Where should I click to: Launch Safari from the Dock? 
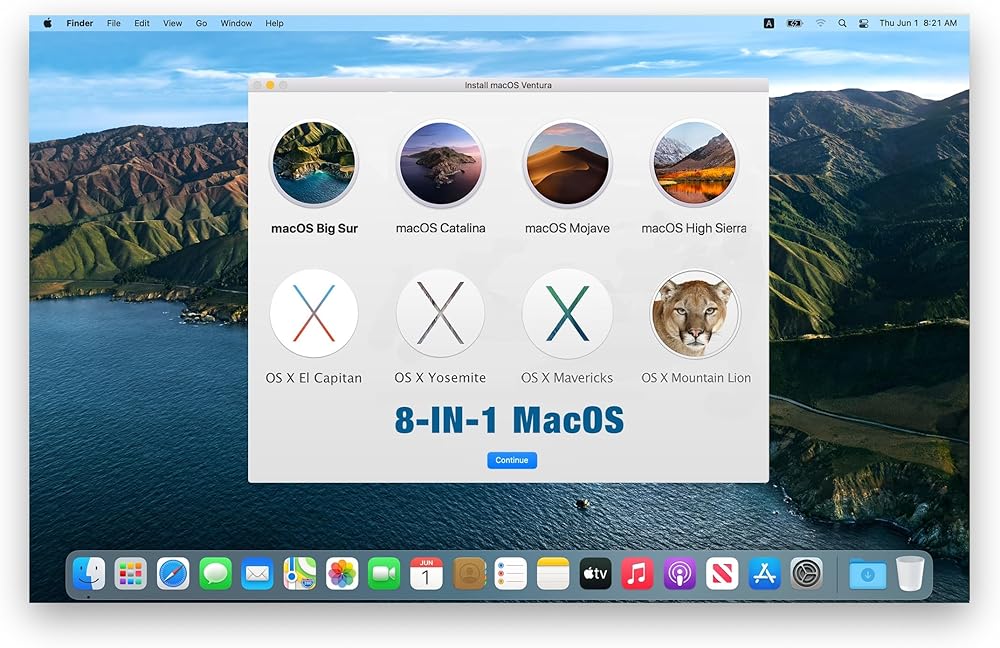pyautogui.click(x=173, y=573)
